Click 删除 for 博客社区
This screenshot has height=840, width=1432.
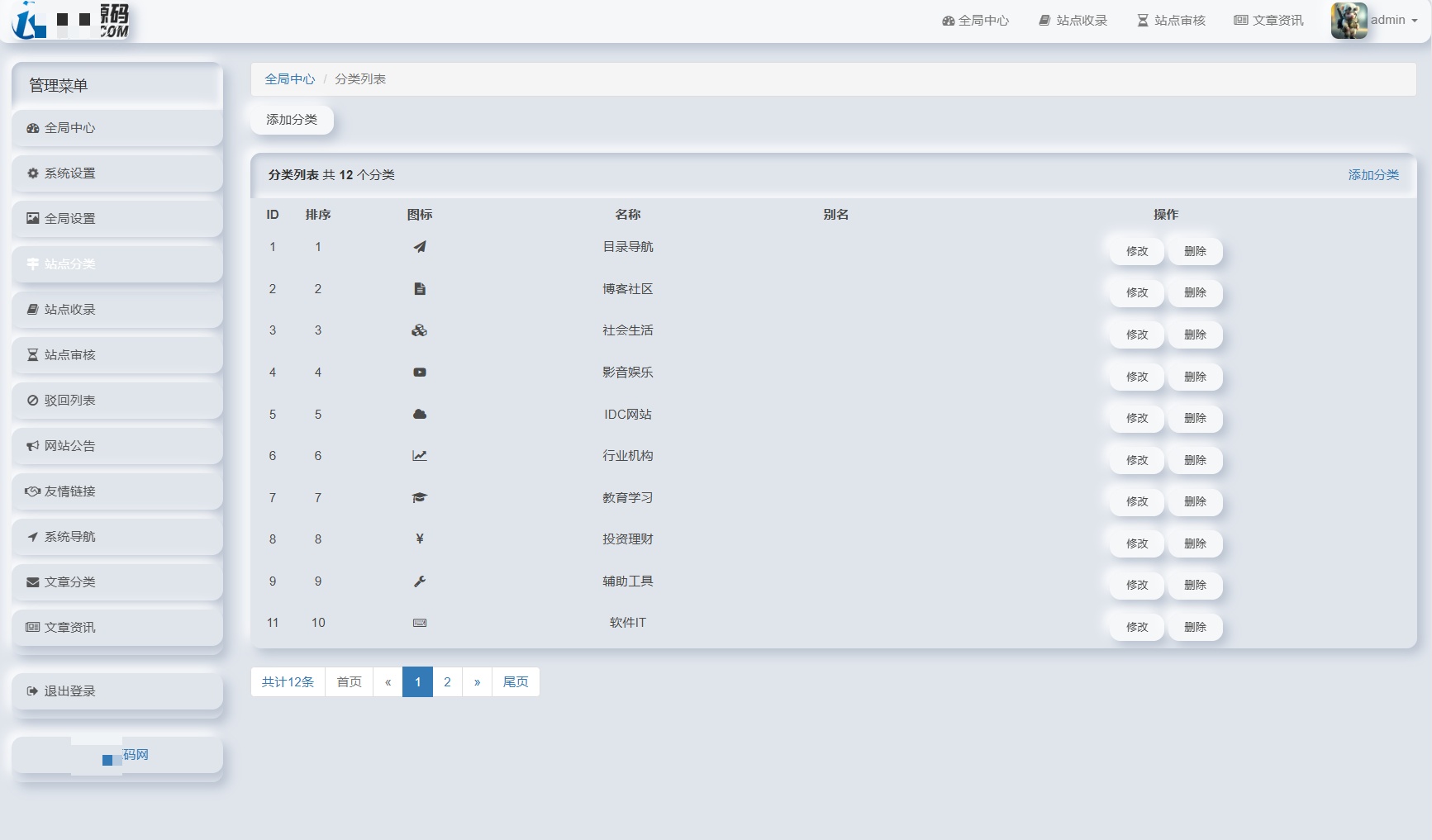(x=1195, y=292)
